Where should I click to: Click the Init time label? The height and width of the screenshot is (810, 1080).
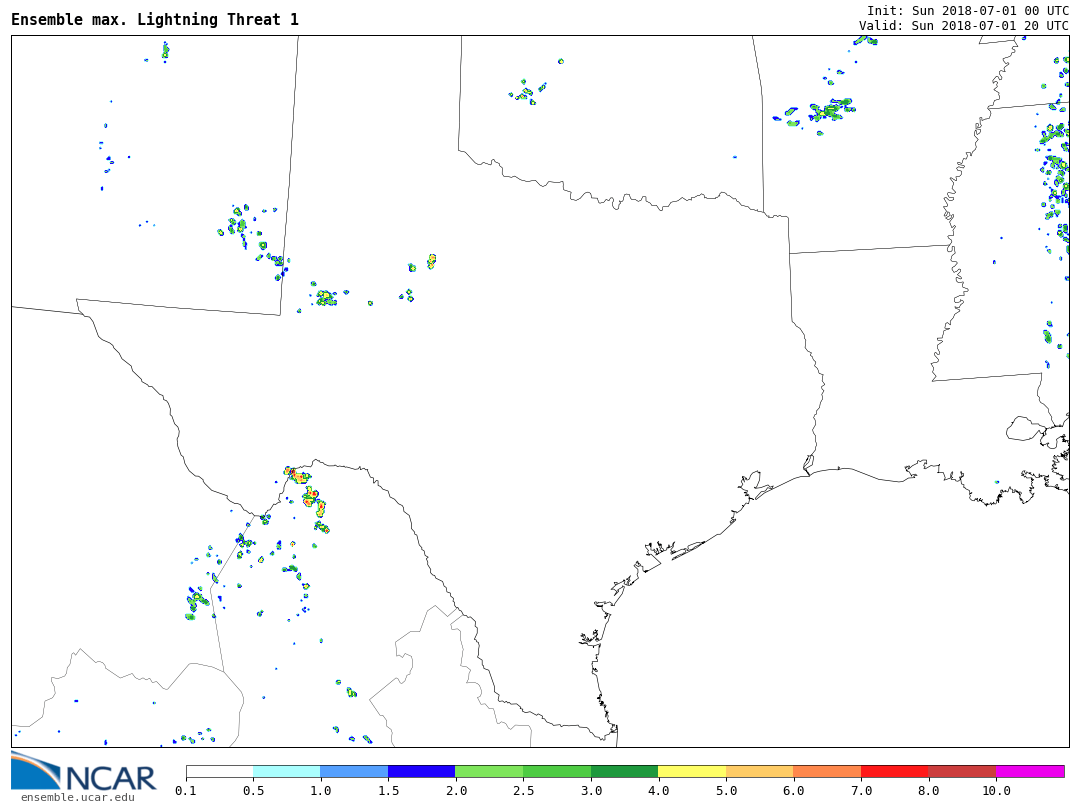click(967, 10)
